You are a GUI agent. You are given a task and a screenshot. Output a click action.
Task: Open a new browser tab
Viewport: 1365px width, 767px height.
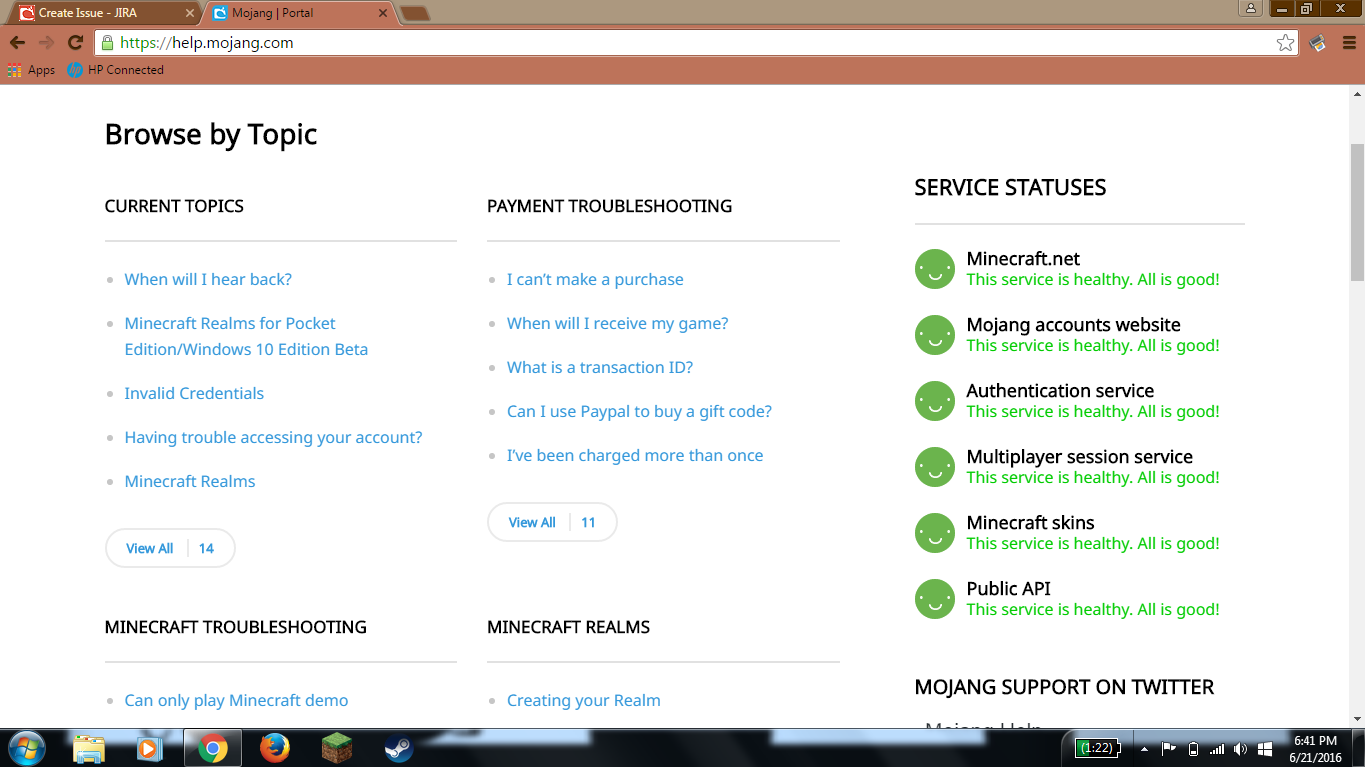pyautogui.click(x=414, y=13)
